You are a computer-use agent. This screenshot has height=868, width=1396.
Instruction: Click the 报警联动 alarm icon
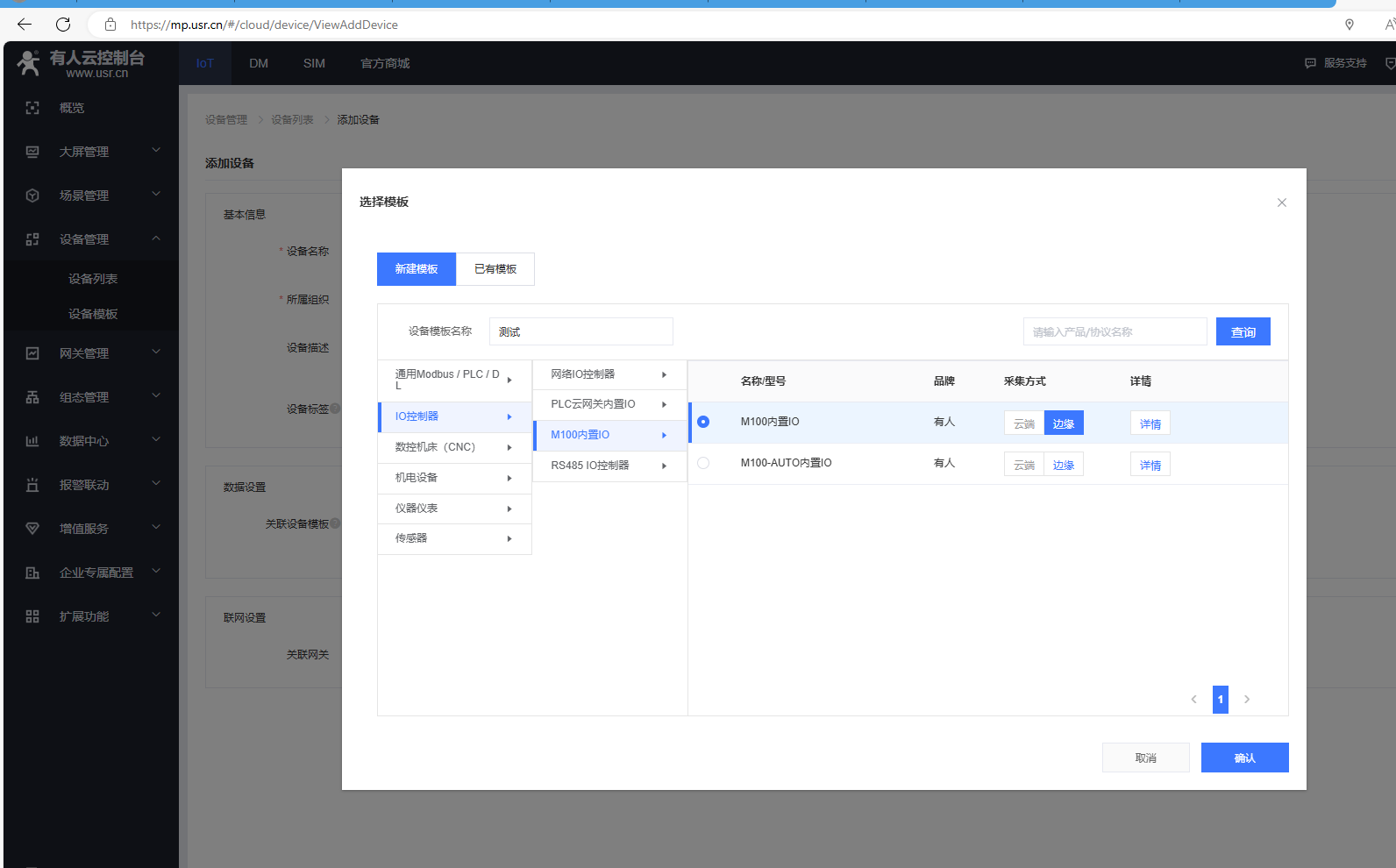[32, 485]
